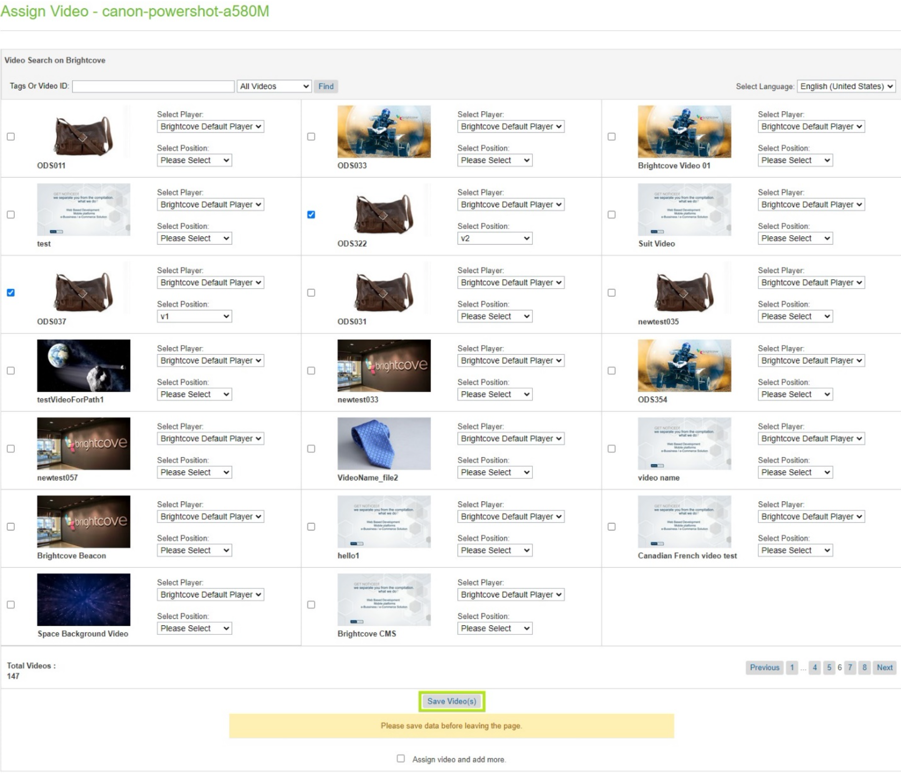901x775 pixels.
Task: Click the Brightcove CMS video thumbnail
Action: (384, 599)
